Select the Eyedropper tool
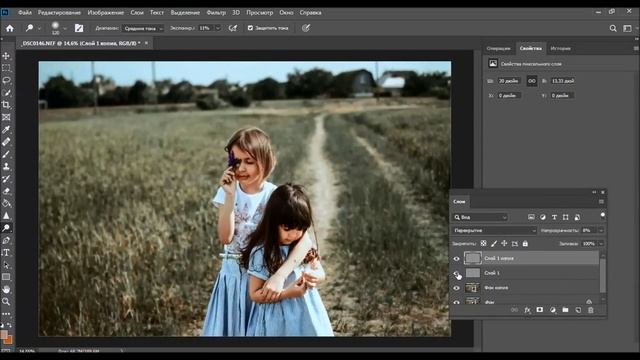 [6, 130]
